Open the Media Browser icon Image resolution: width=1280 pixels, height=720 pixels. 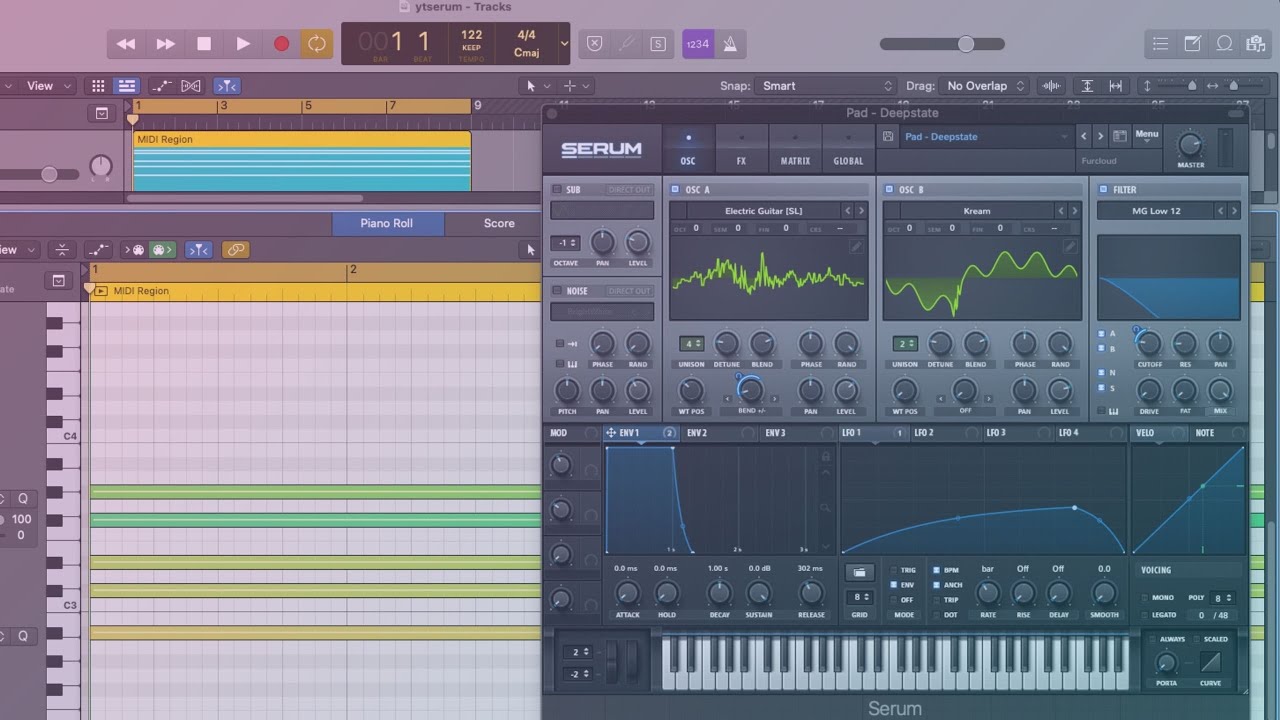tap(1255, 44)
